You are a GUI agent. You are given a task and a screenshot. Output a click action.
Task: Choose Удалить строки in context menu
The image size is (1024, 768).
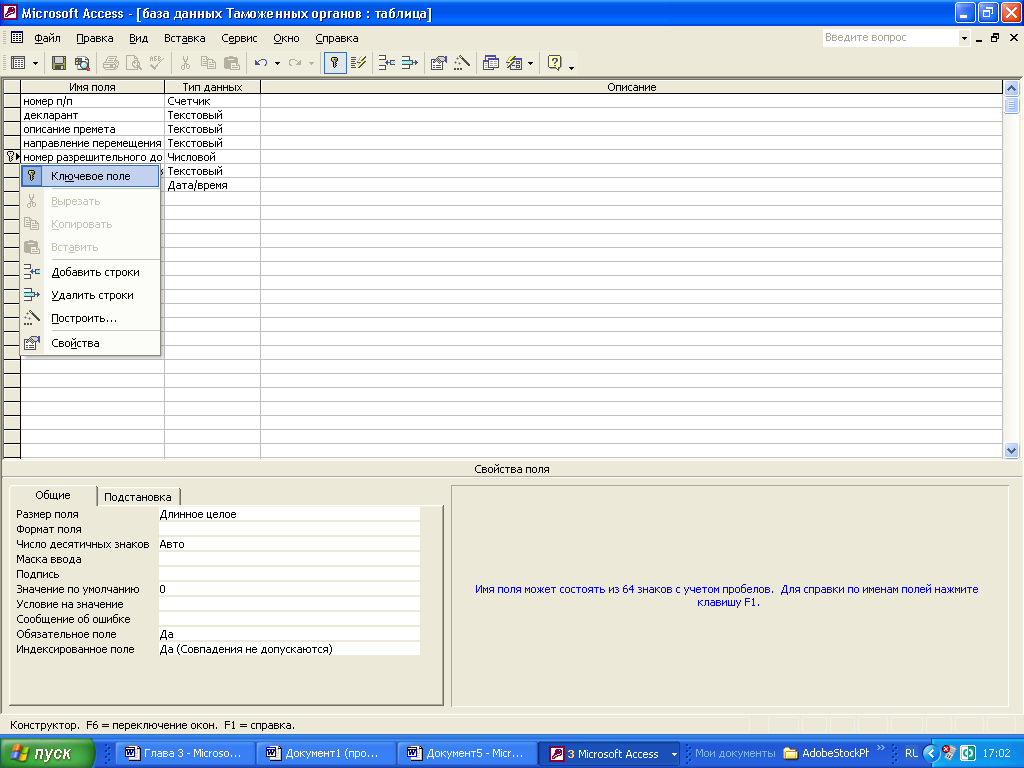(x=90, y=295)
